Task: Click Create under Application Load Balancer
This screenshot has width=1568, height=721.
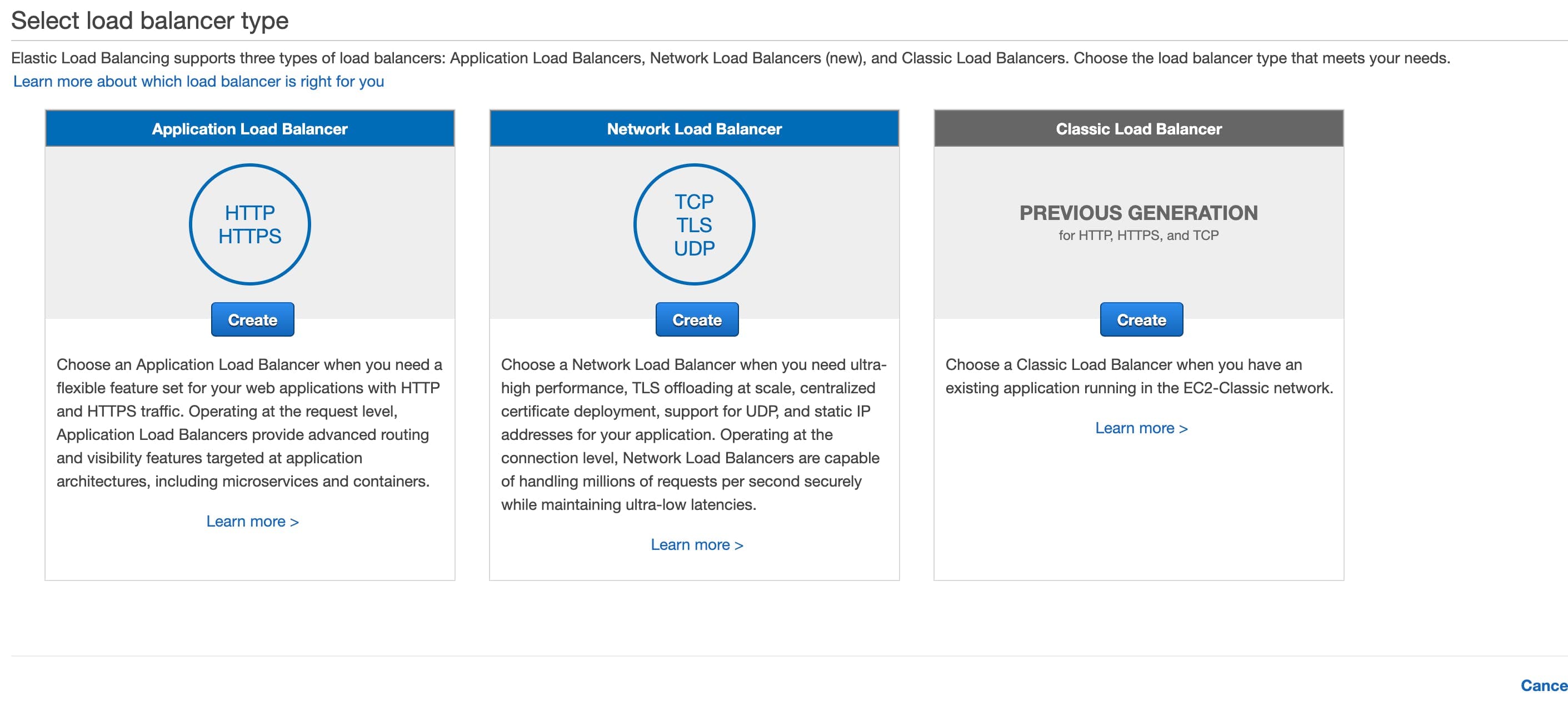Action: coord(253,319)
